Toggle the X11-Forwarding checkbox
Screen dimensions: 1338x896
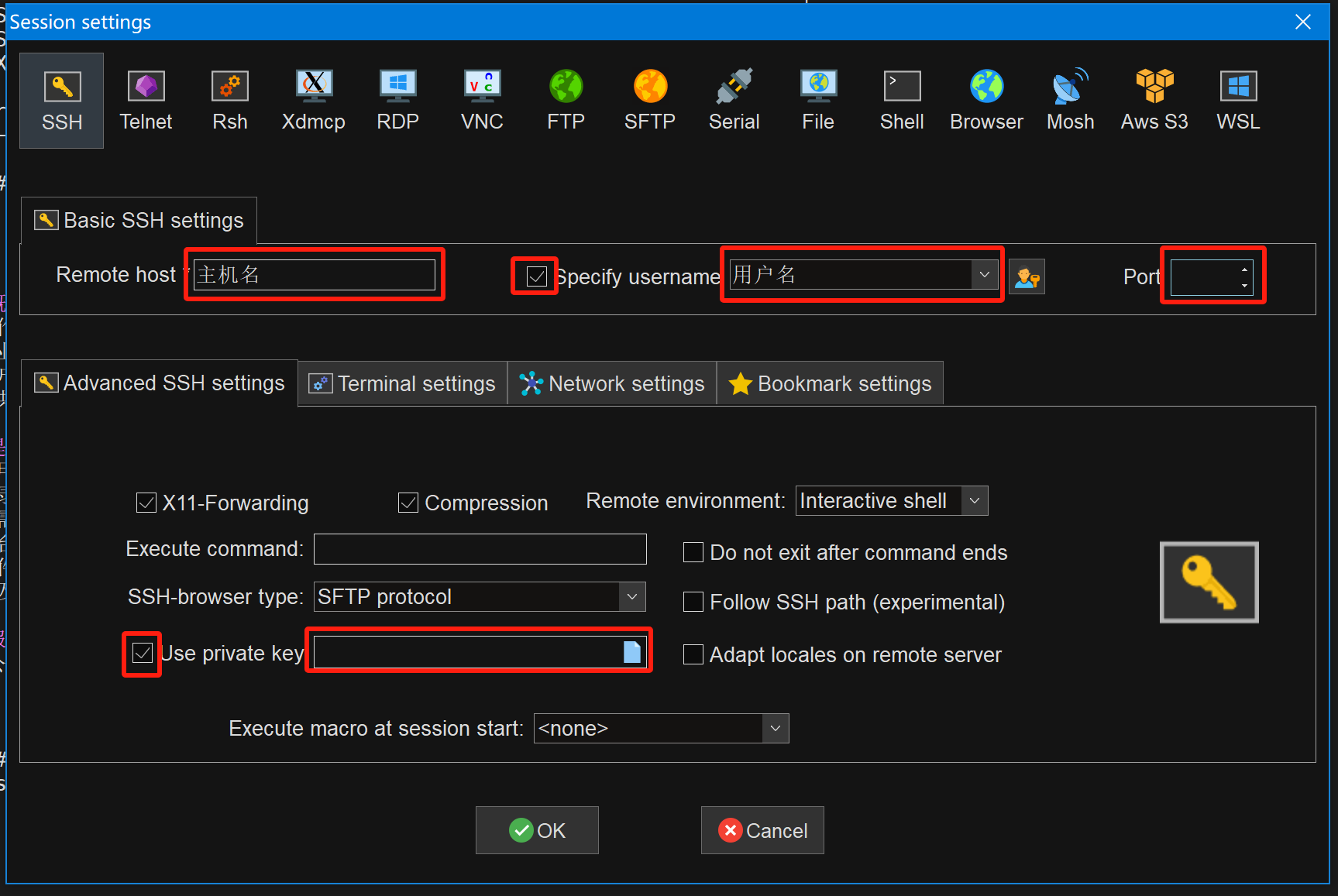[x=146, y=503]
